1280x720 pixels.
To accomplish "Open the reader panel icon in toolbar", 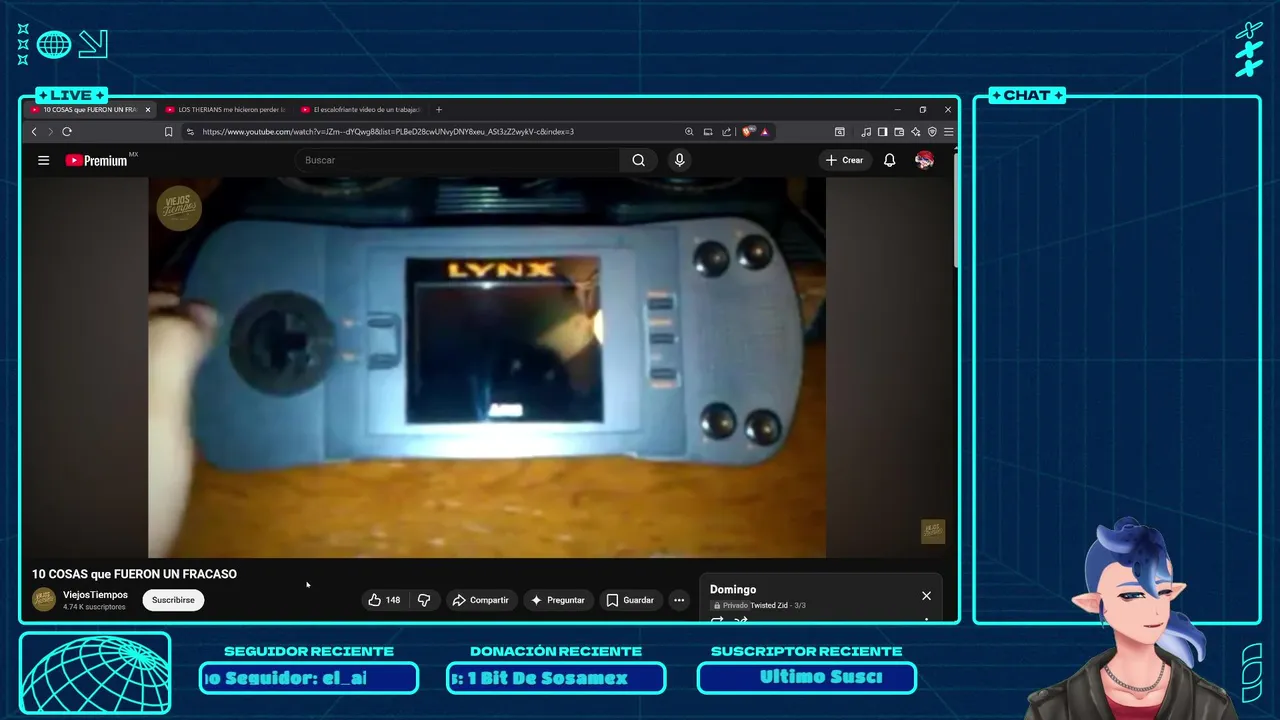I will click(840, 131).
